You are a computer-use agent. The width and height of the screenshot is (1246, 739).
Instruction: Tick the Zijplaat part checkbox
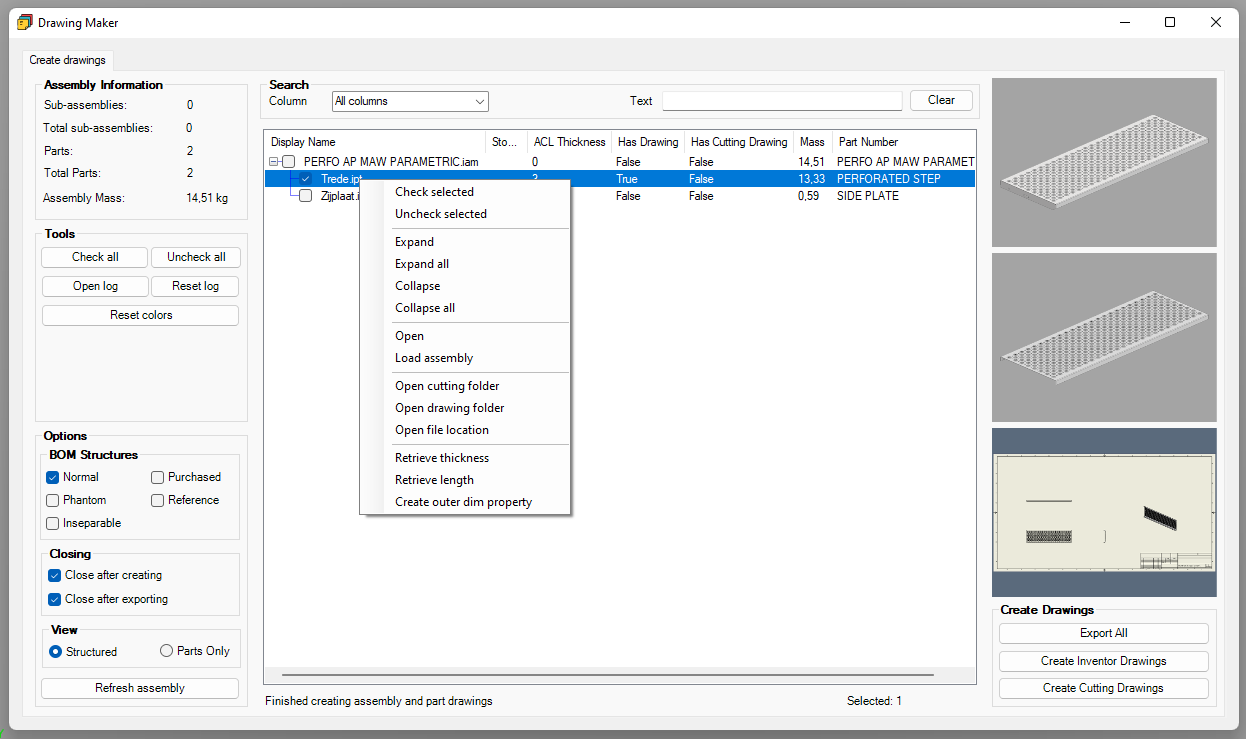point(306,196)
